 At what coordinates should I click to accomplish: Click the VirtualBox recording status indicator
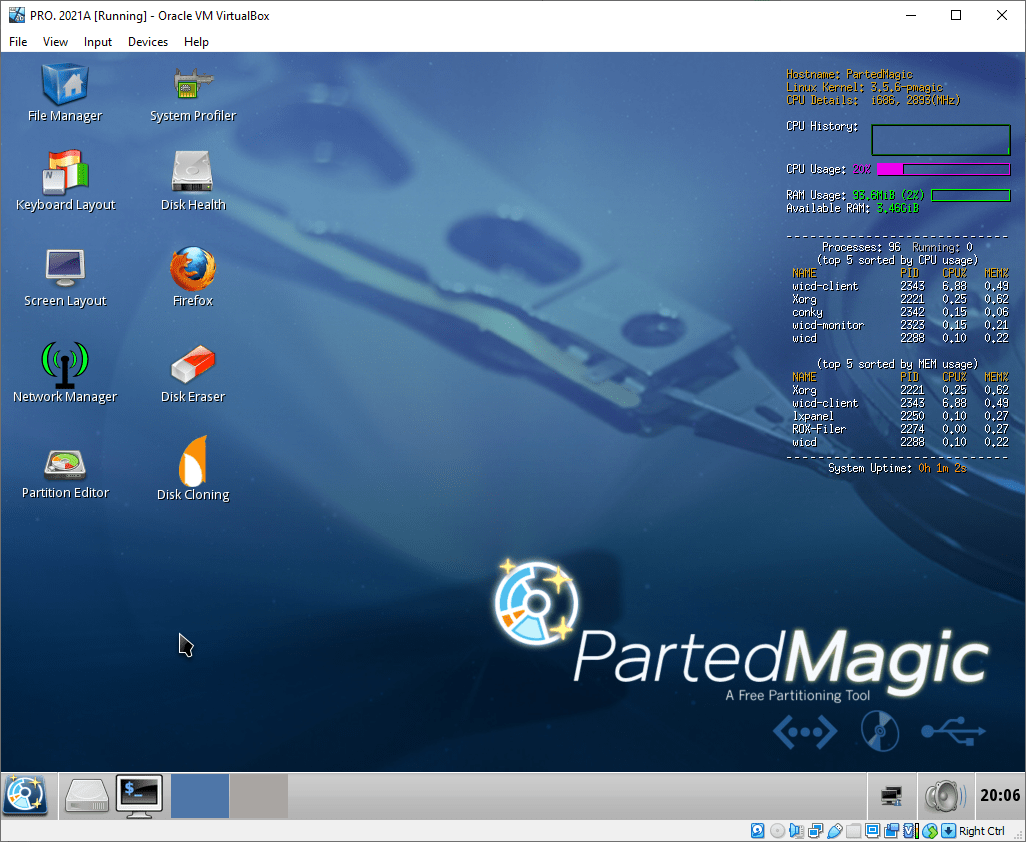891,831
